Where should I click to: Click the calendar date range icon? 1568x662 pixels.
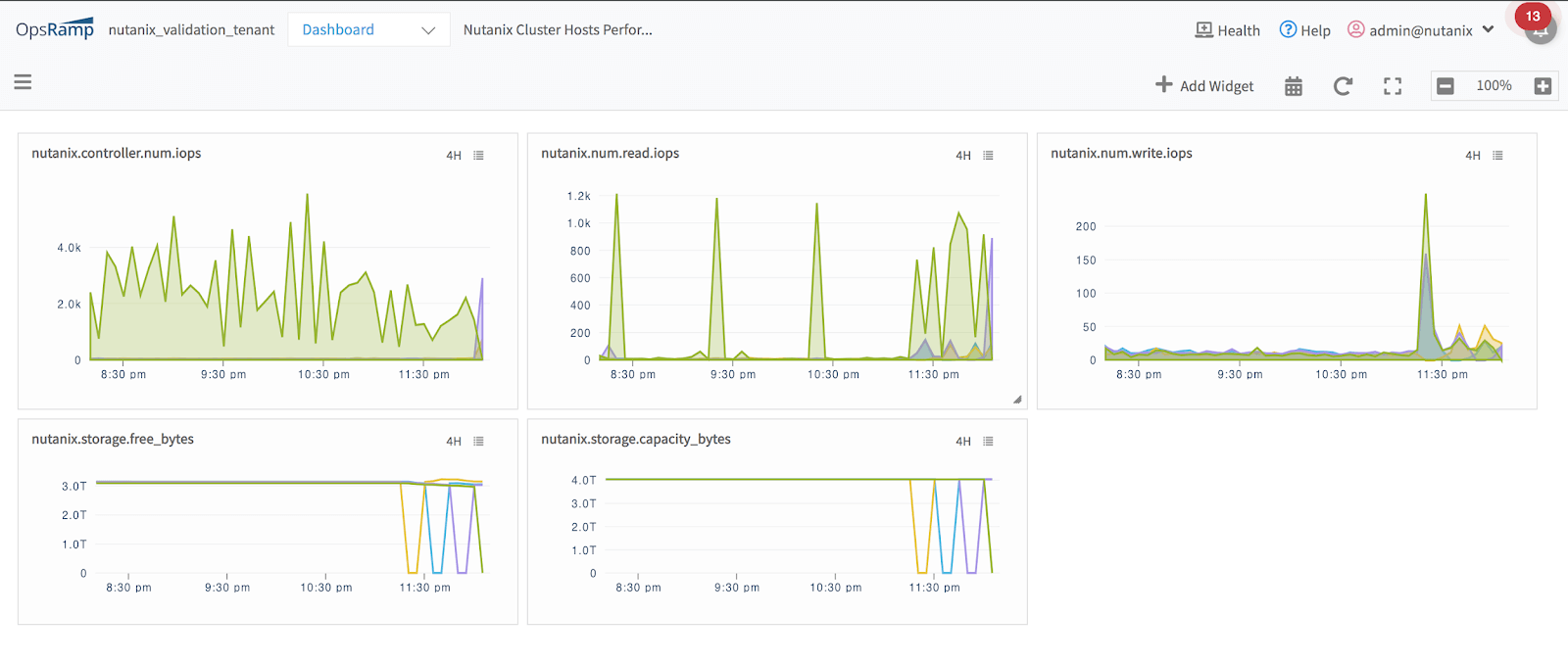pyautogui.click(x=1294, y=86)
